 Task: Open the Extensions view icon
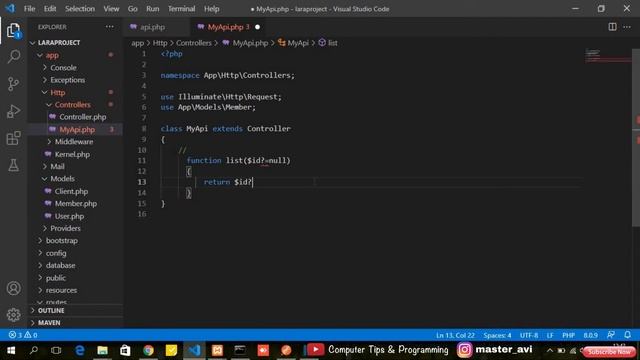(13, 138)
